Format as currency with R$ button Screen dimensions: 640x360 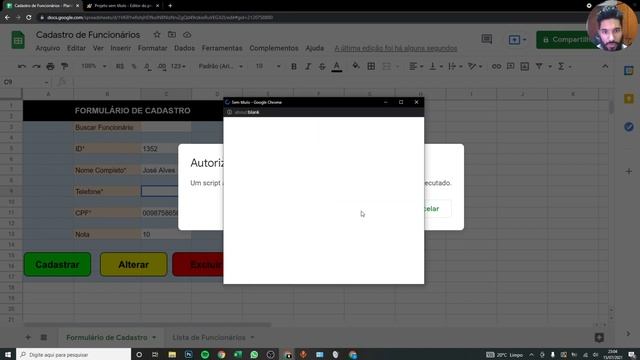(120, 66)
